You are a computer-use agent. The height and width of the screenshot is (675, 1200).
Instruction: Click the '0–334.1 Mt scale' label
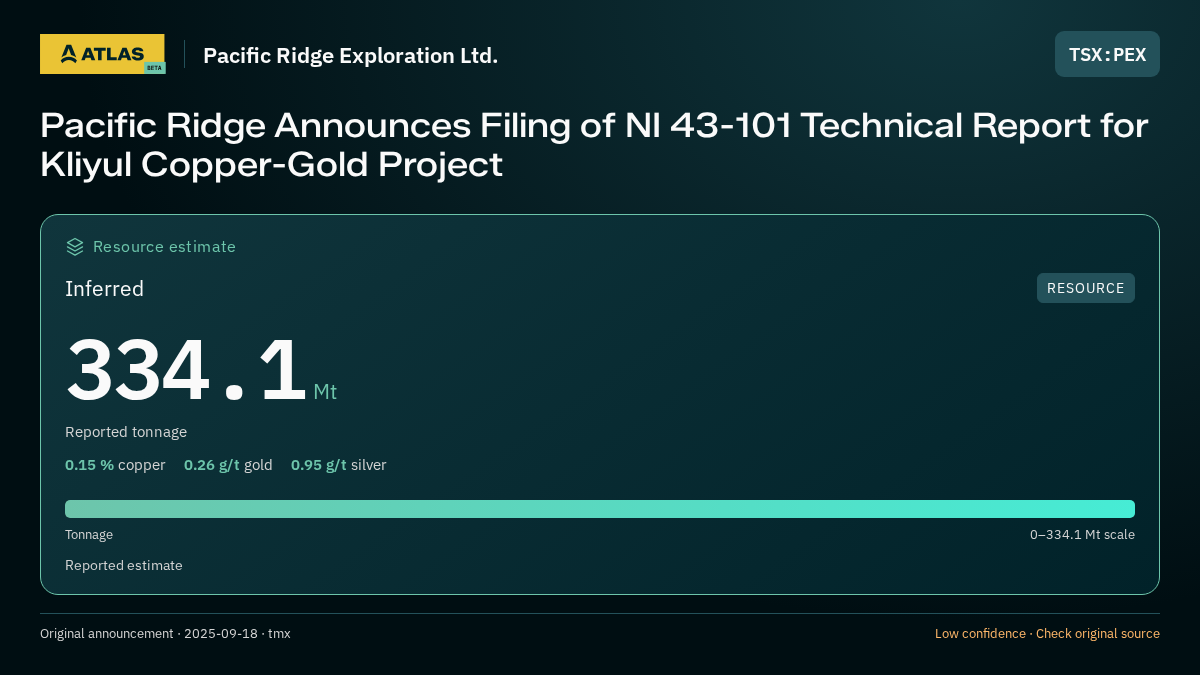[x=1082, y=535]
